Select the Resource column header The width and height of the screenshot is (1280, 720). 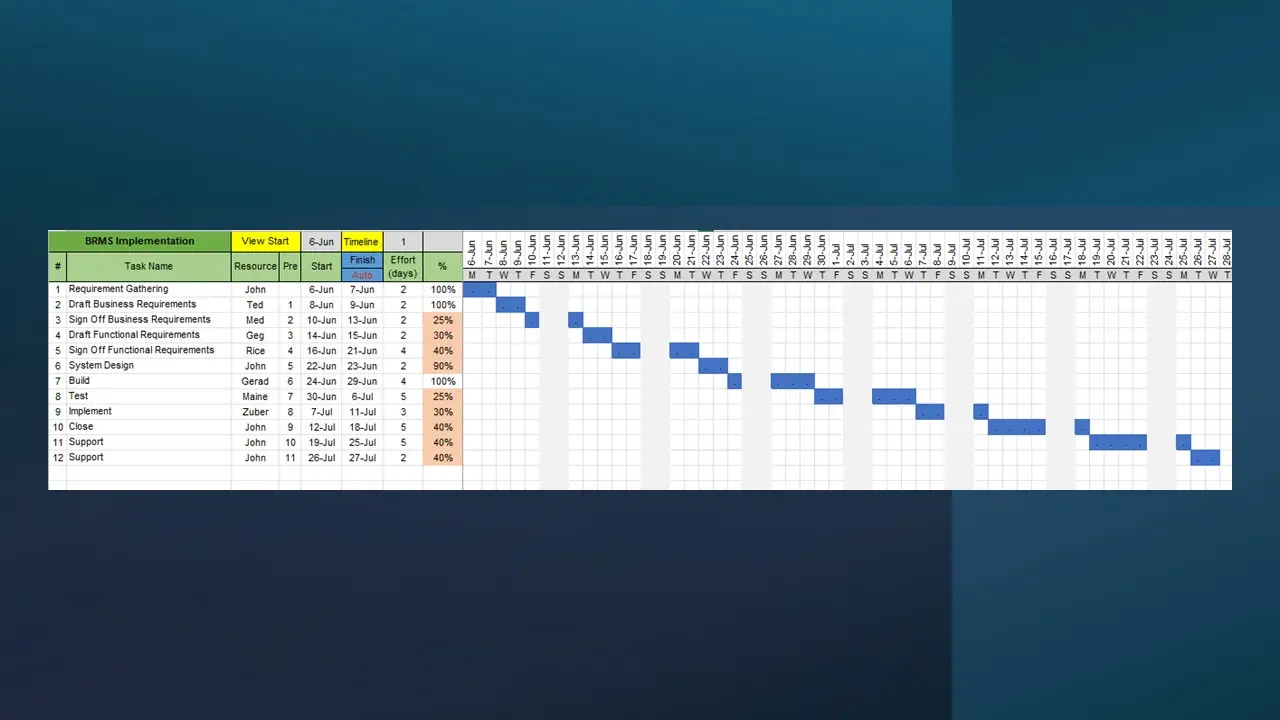click(x=255, y=267)
